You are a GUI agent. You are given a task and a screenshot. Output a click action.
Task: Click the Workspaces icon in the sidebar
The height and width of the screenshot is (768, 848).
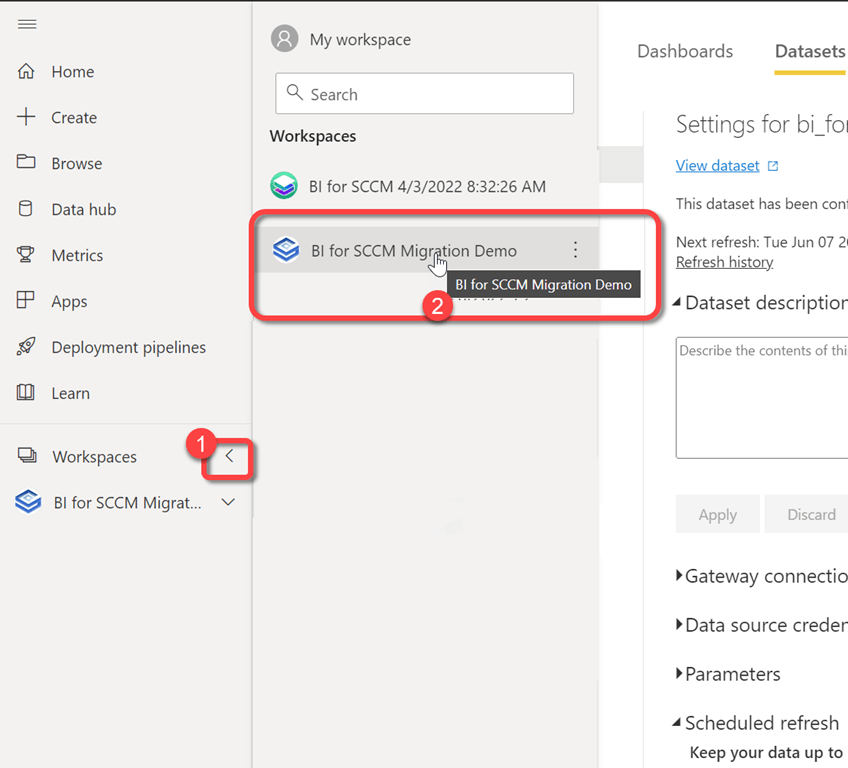coord(27,455)
